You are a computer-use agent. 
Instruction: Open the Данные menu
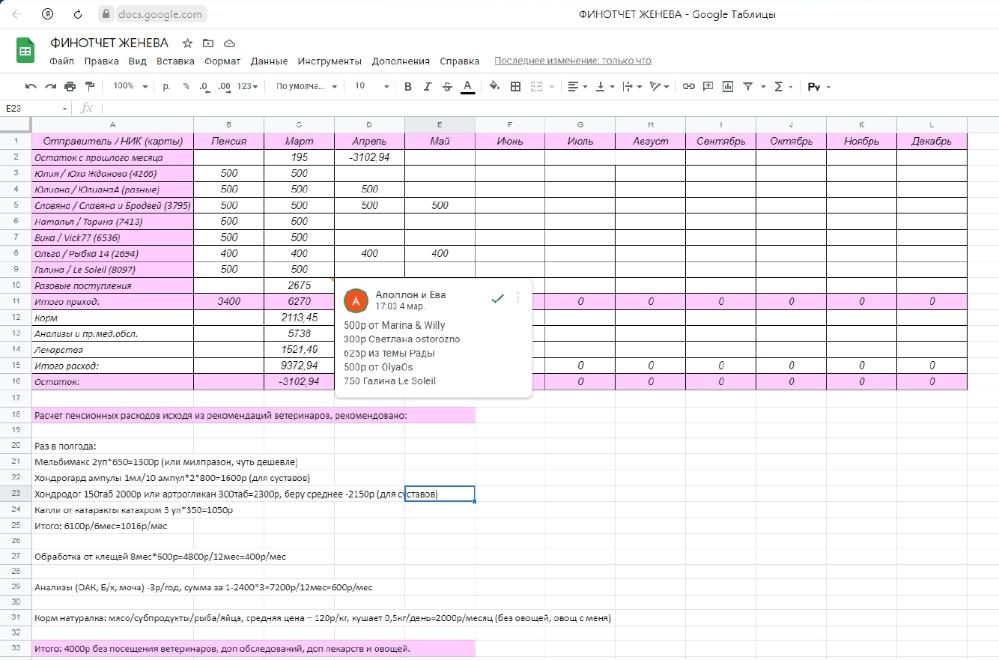point(269,61)
